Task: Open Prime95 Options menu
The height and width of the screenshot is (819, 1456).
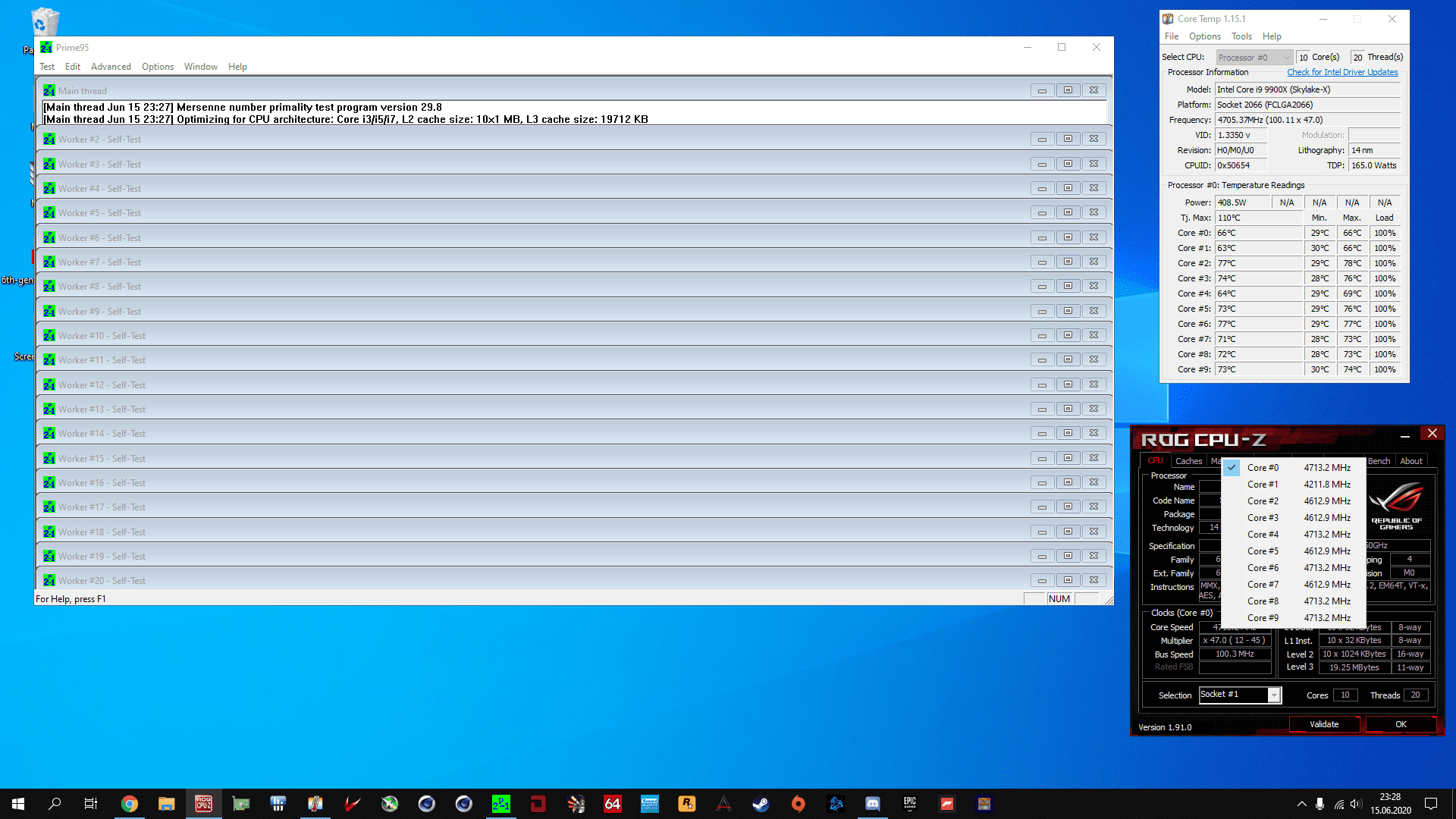Action: (x=158, y=67)
